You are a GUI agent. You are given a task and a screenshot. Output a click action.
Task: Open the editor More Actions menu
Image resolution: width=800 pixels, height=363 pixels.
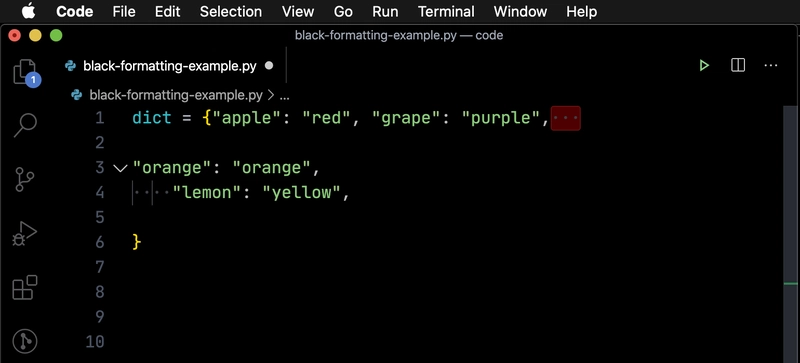770,65
